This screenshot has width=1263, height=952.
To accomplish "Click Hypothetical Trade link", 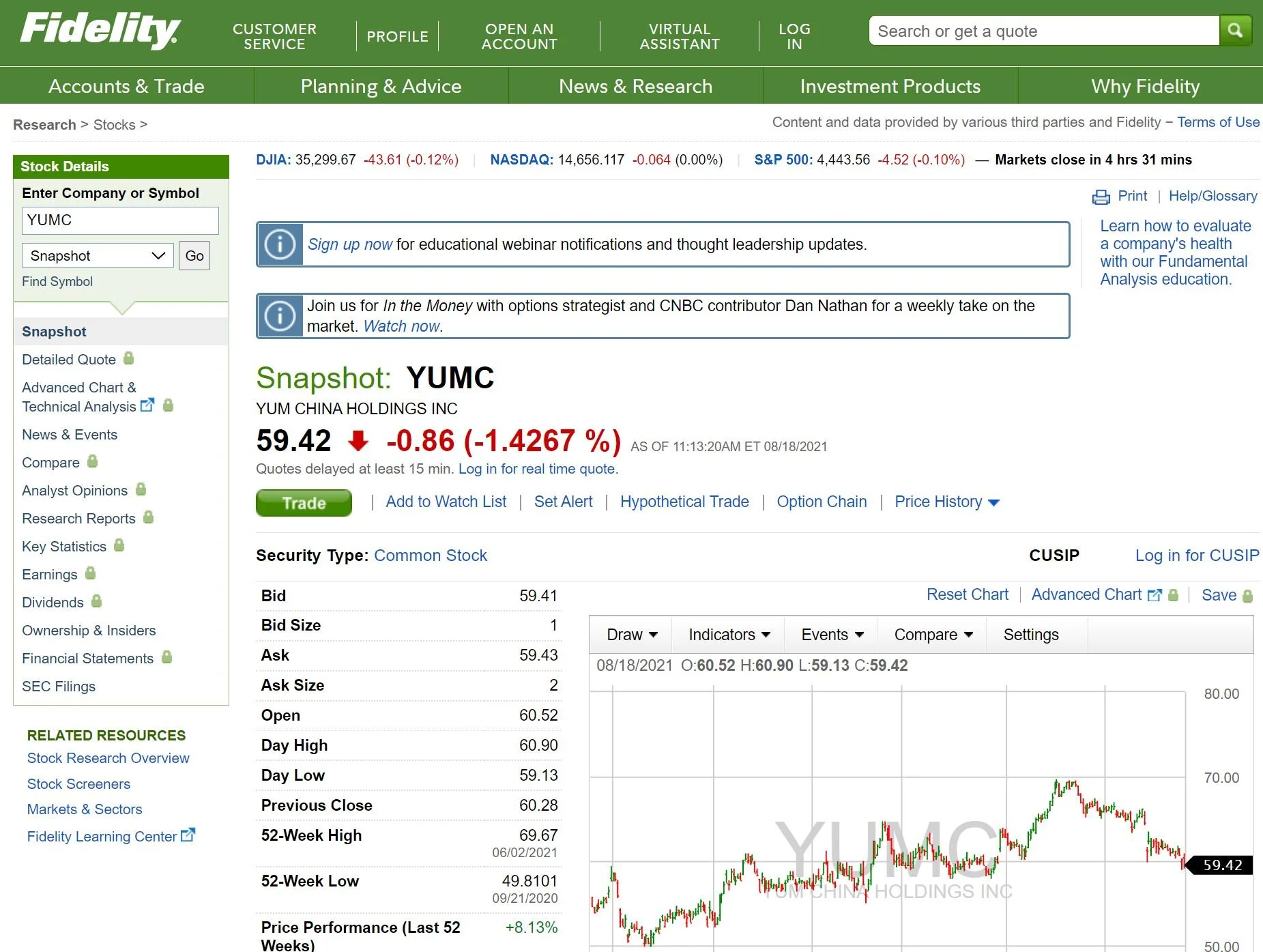I will (x=684, y=502).
